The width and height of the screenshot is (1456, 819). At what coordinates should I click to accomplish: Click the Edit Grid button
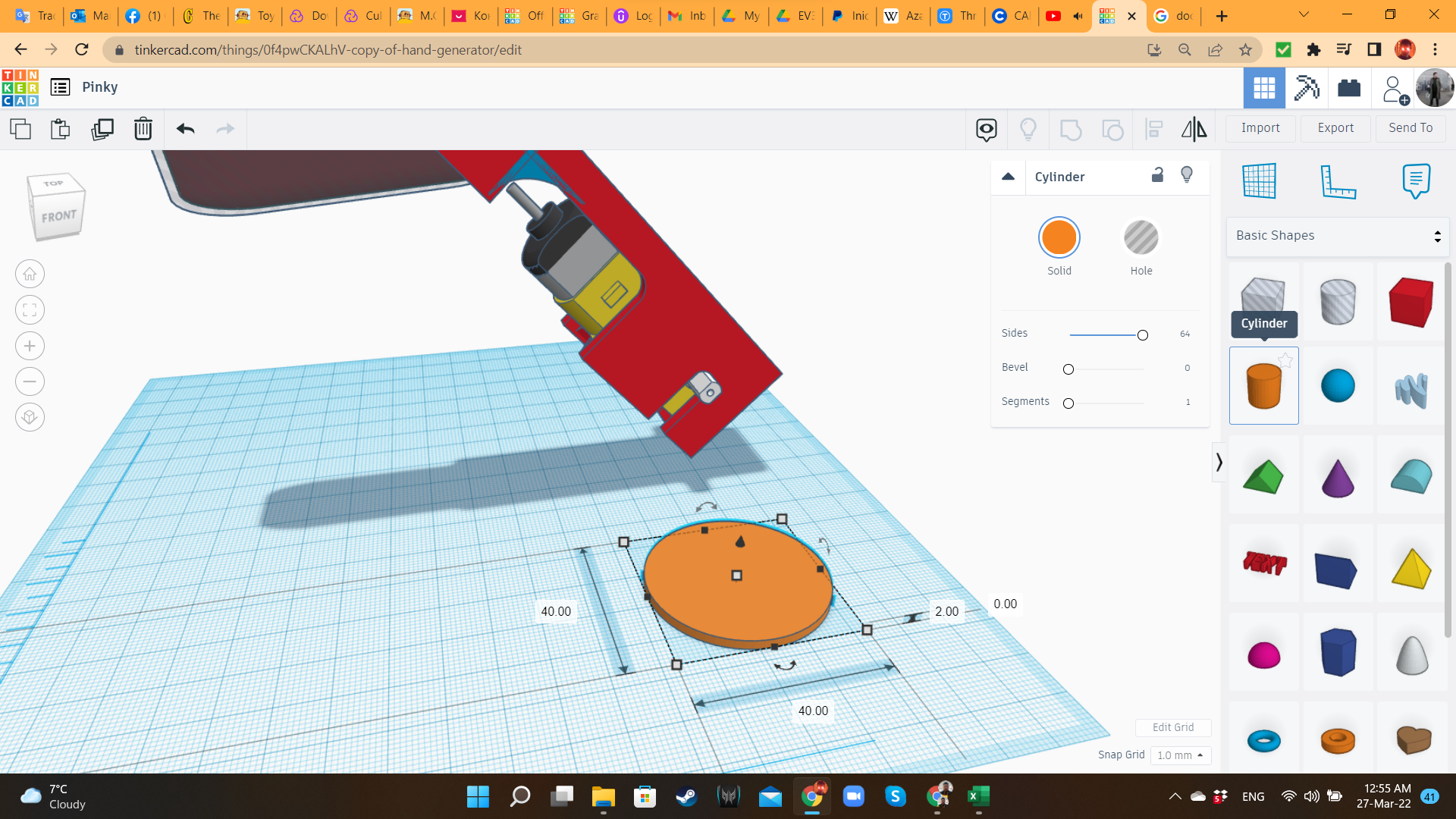[x=1172, y=727]
